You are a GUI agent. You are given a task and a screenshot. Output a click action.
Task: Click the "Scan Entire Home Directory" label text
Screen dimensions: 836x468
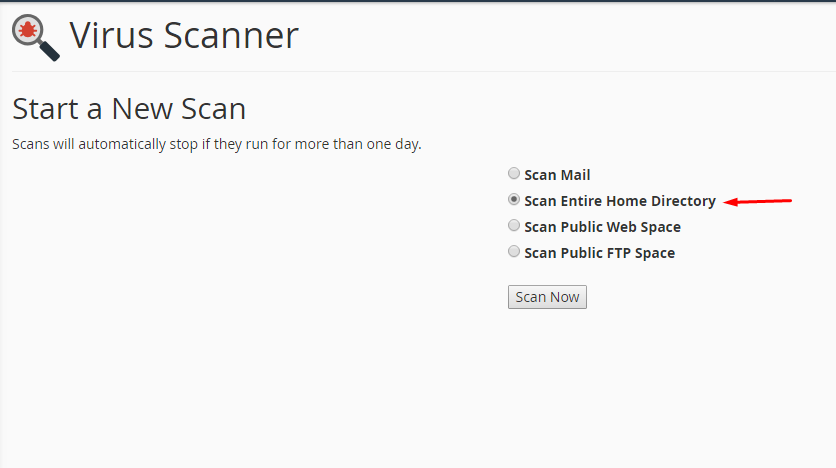point(620,201)
